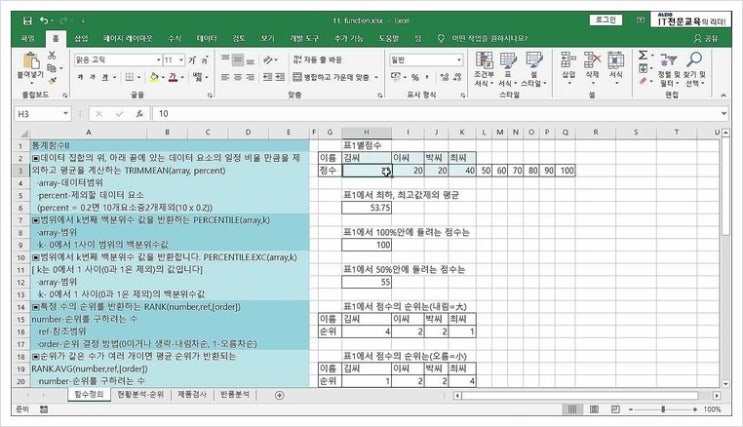
Task: Click the Undo arrow icon
Action: point(44,20)
